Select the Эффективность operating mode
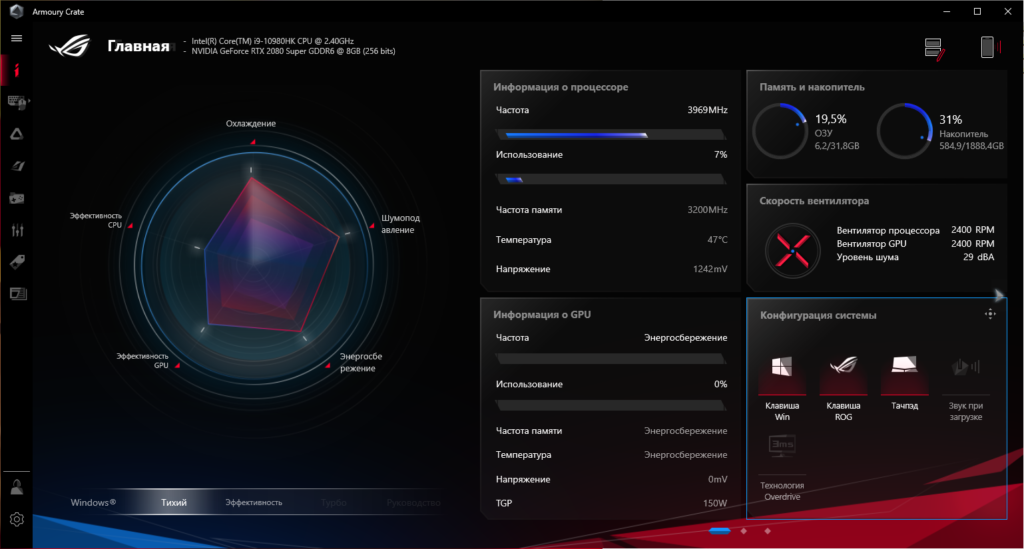 point(253,502)
